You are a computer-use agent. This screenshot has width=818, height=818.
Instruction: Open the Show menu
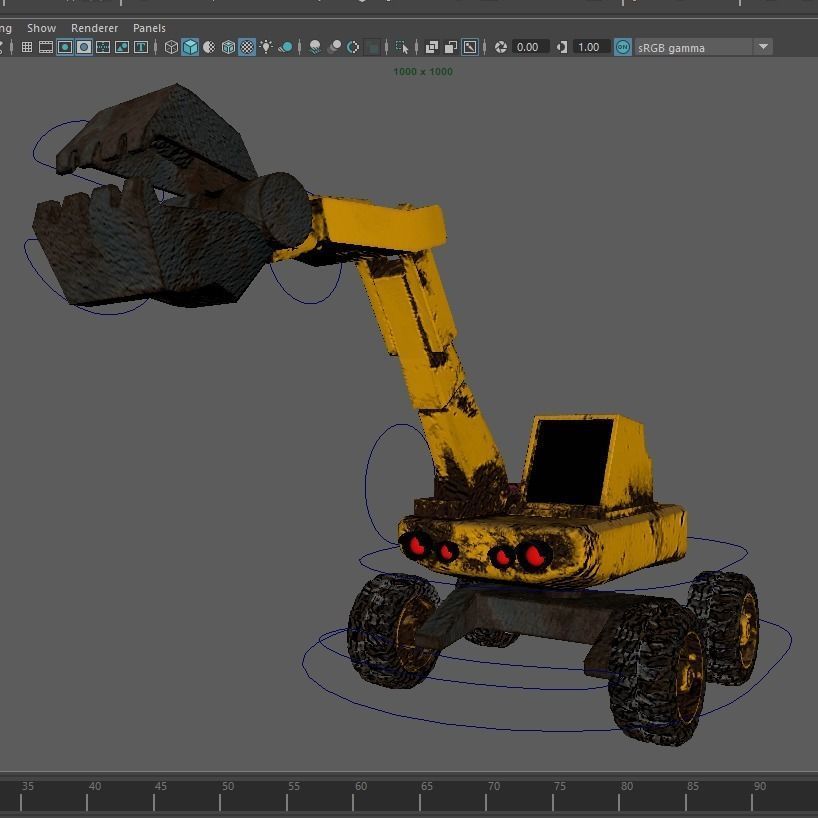tap(41, 28)
